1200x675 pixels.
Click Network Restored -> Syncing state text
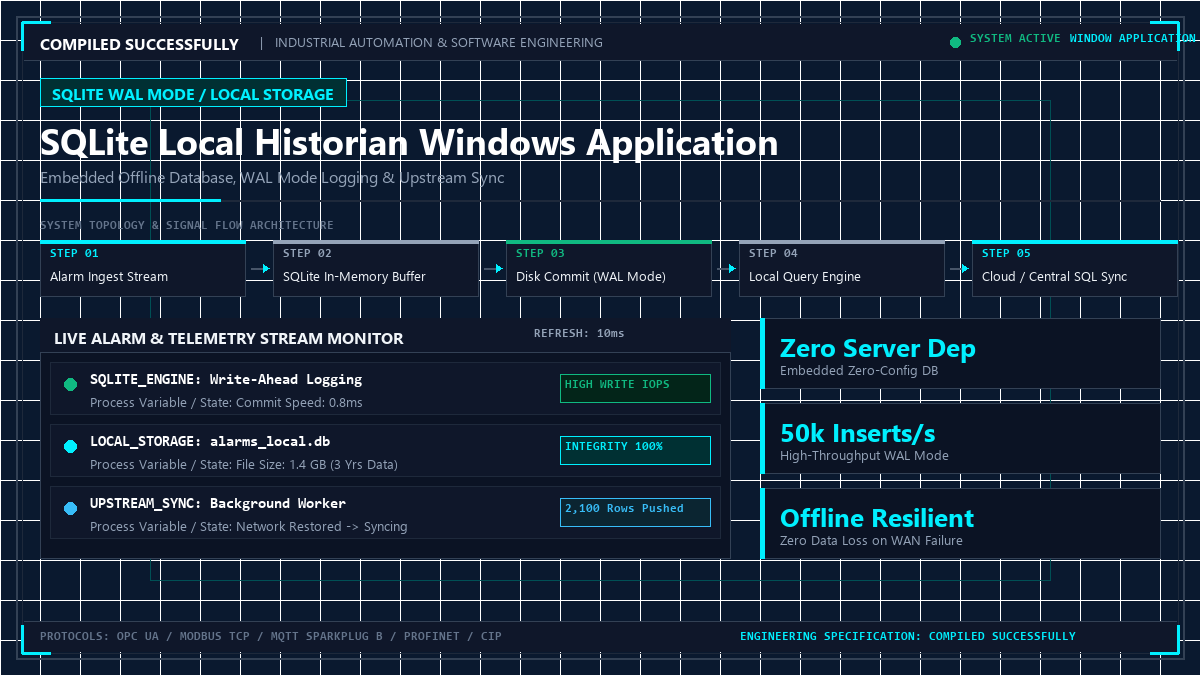[321, 526]
